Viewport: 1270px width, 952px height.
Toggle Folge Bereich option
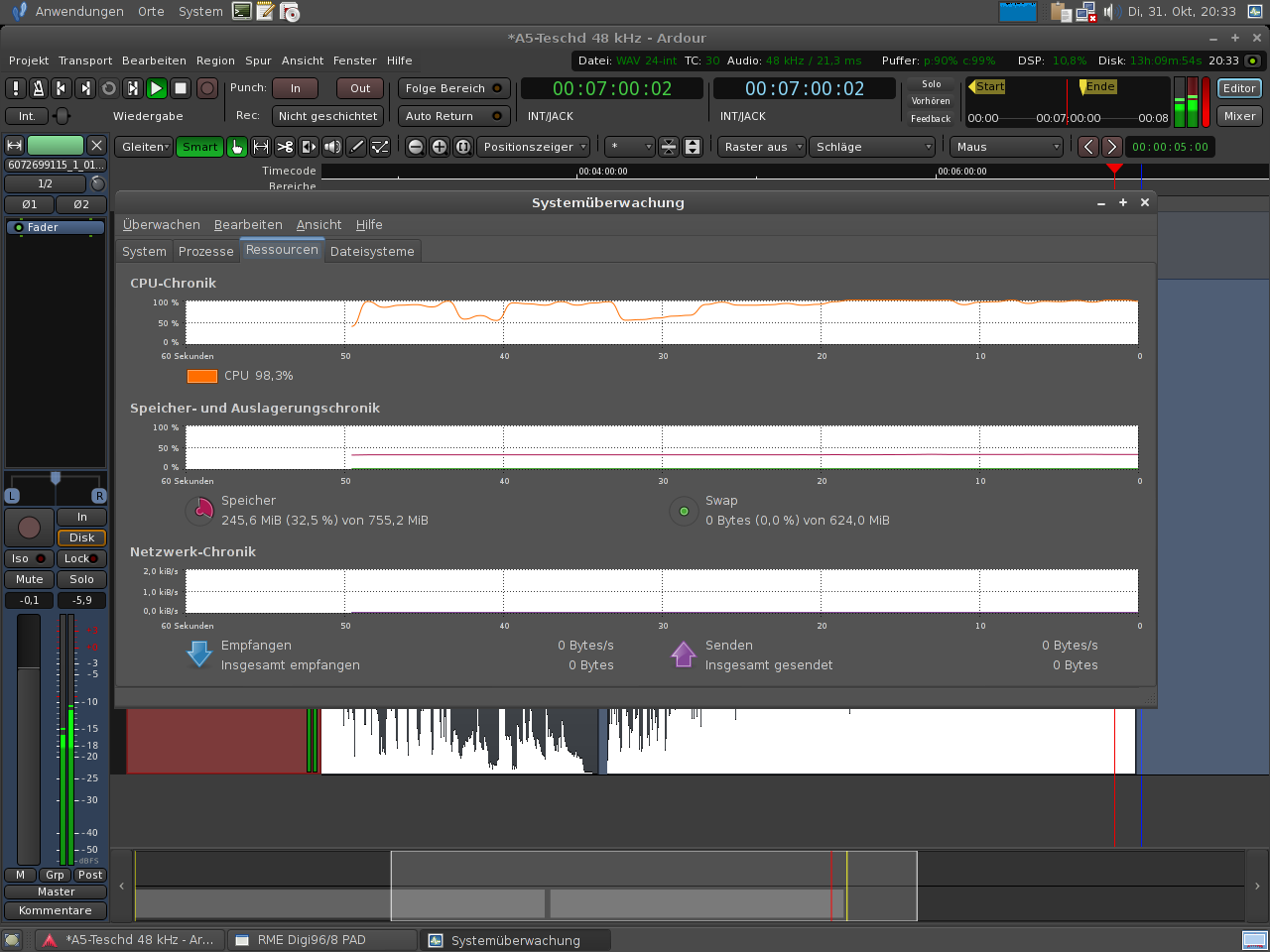[453, 88]
